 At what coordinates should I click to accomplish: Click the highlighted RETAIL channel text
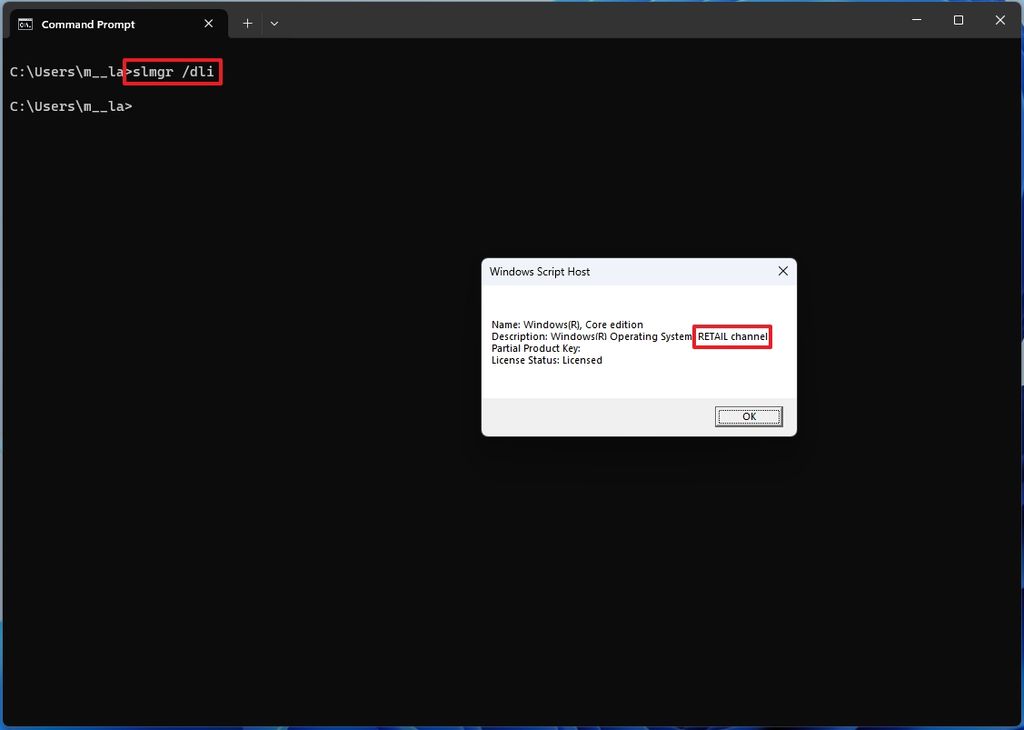(733, 337)
